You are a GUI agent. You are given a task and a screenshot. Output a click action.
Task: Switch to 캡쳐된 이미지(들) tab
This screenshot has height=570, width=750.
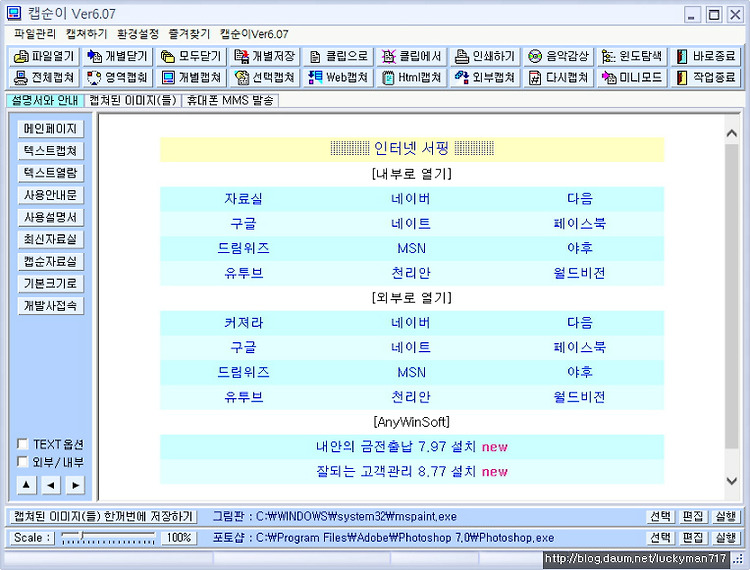click(133, 100)
